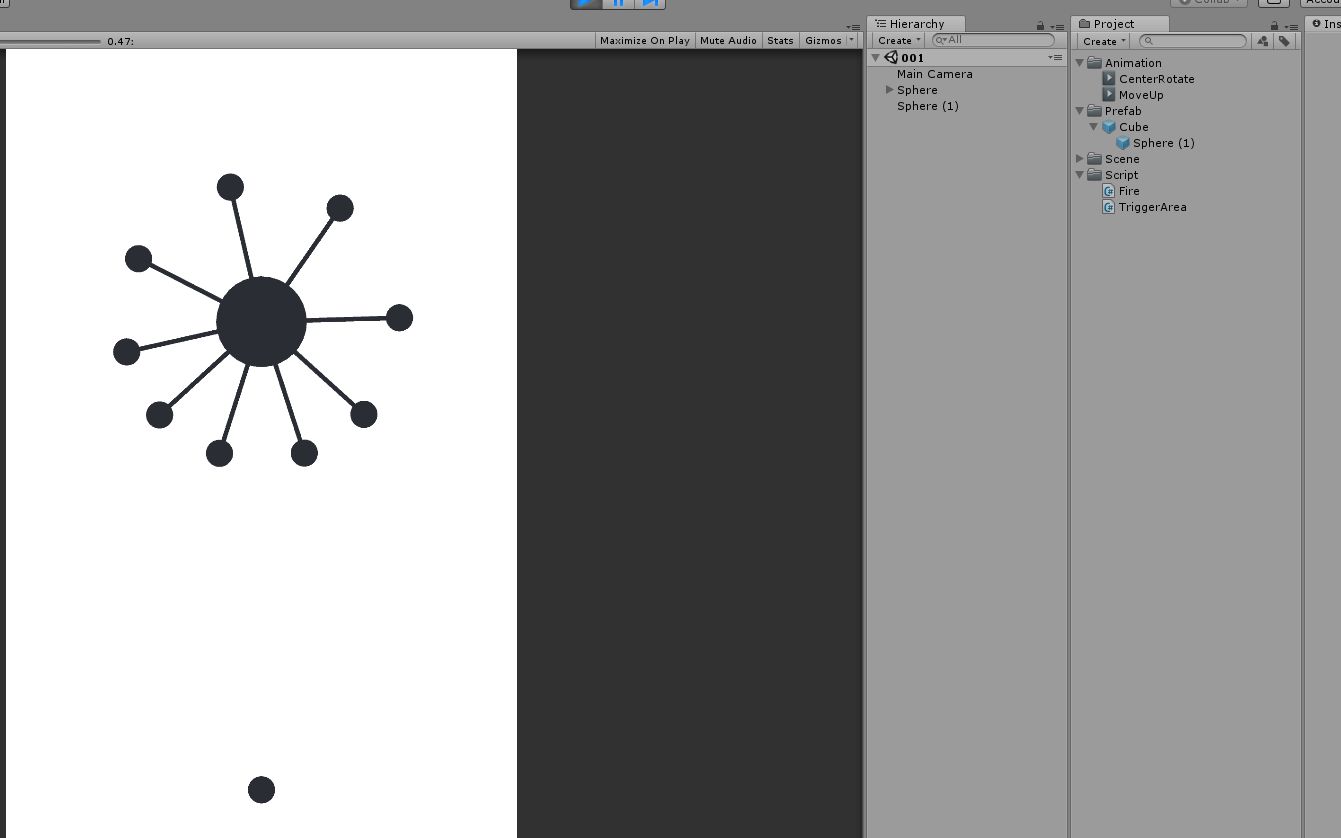Select the Cube label in Project
Image resolution: width=1341 pixels, height=838 pixels.
1134,127
